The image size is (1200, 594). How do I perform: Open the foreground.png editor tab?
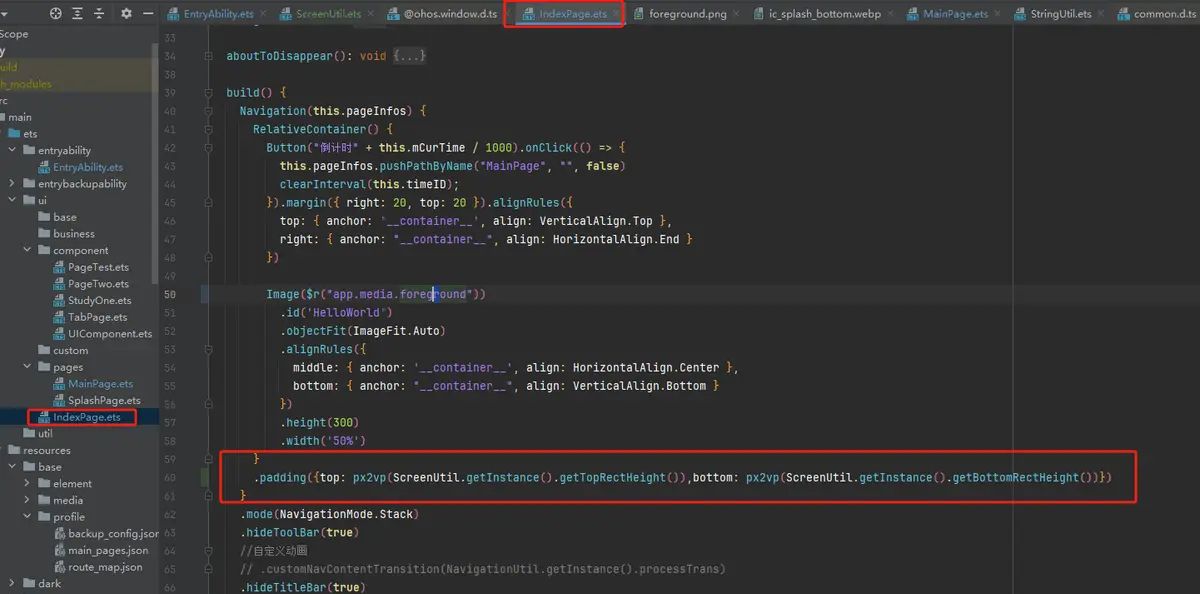pyautogui.click(x=687, y=14)
